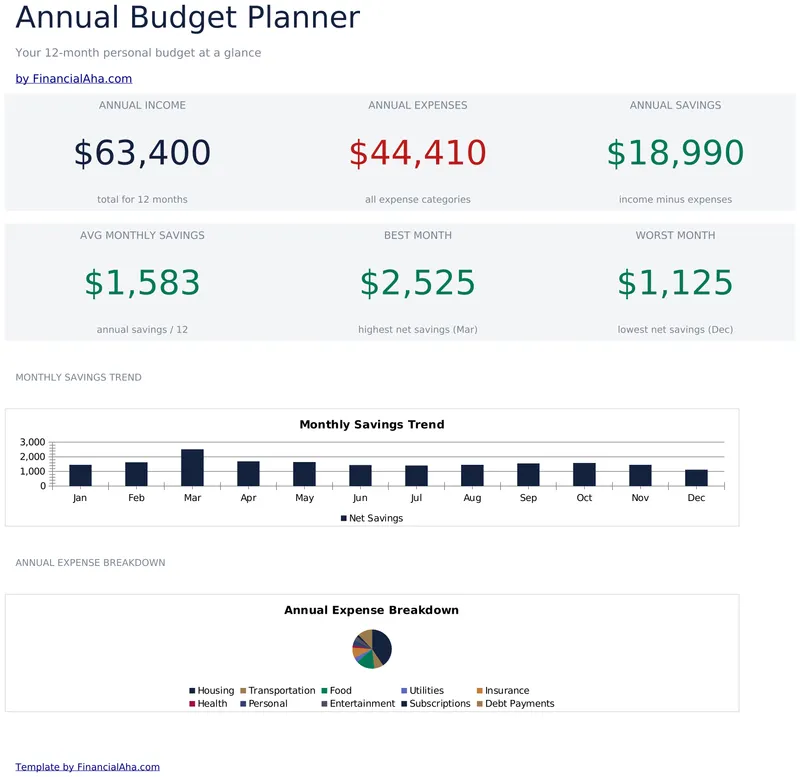Select the Nov bar in savings chart
Viewport: 800px width, 777px height.
[x=640, y=475]
